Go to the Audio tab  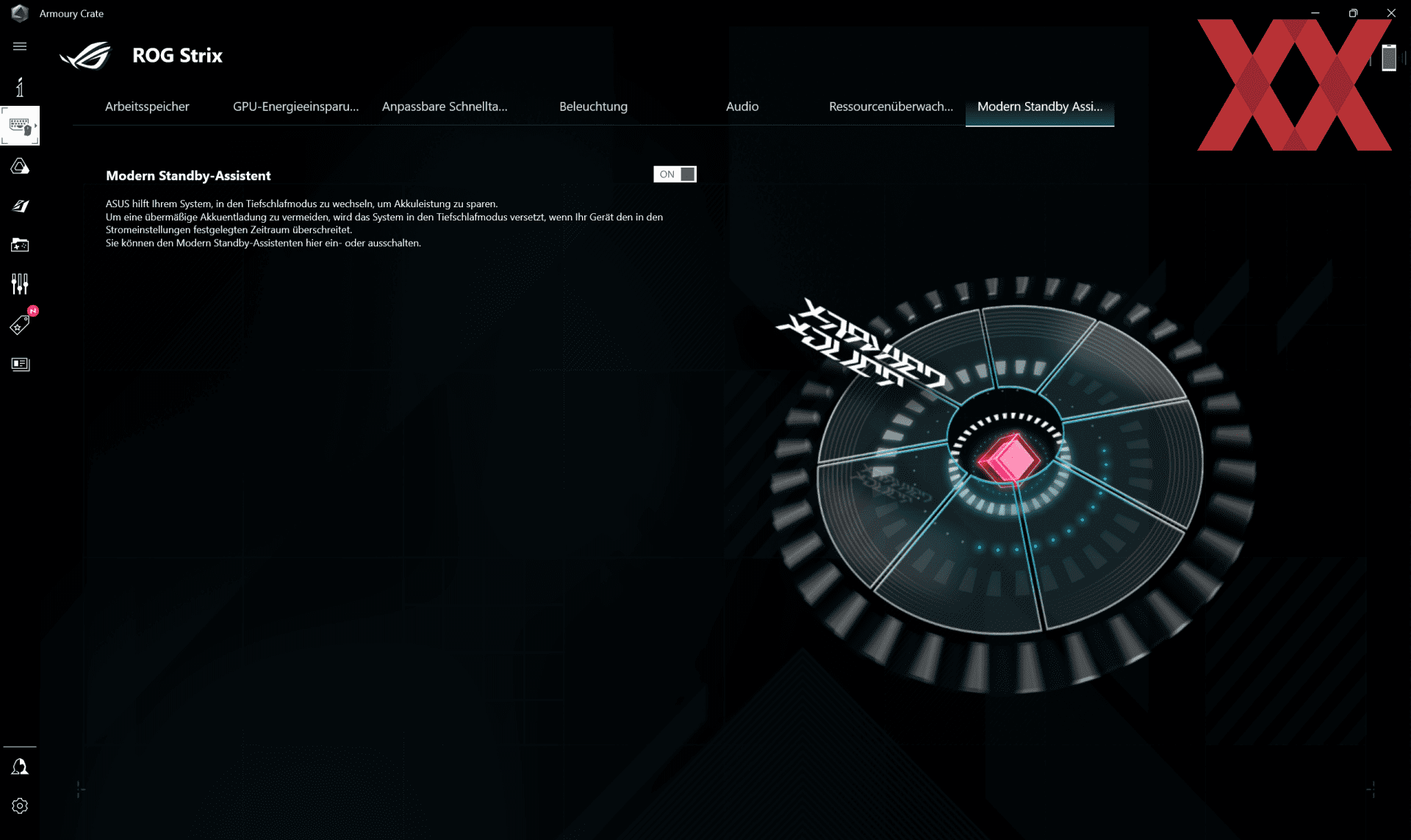(742, 107)
